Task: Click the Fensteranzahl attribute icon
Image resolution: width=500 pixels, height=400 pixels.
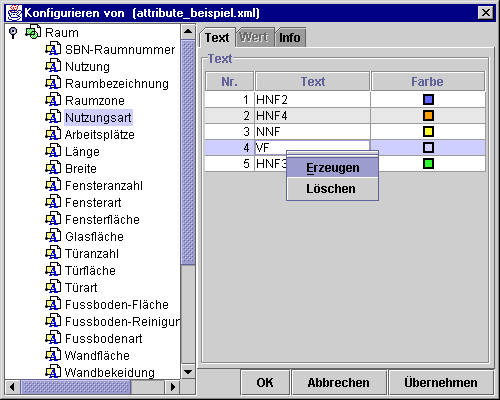Action: (53, 185)
